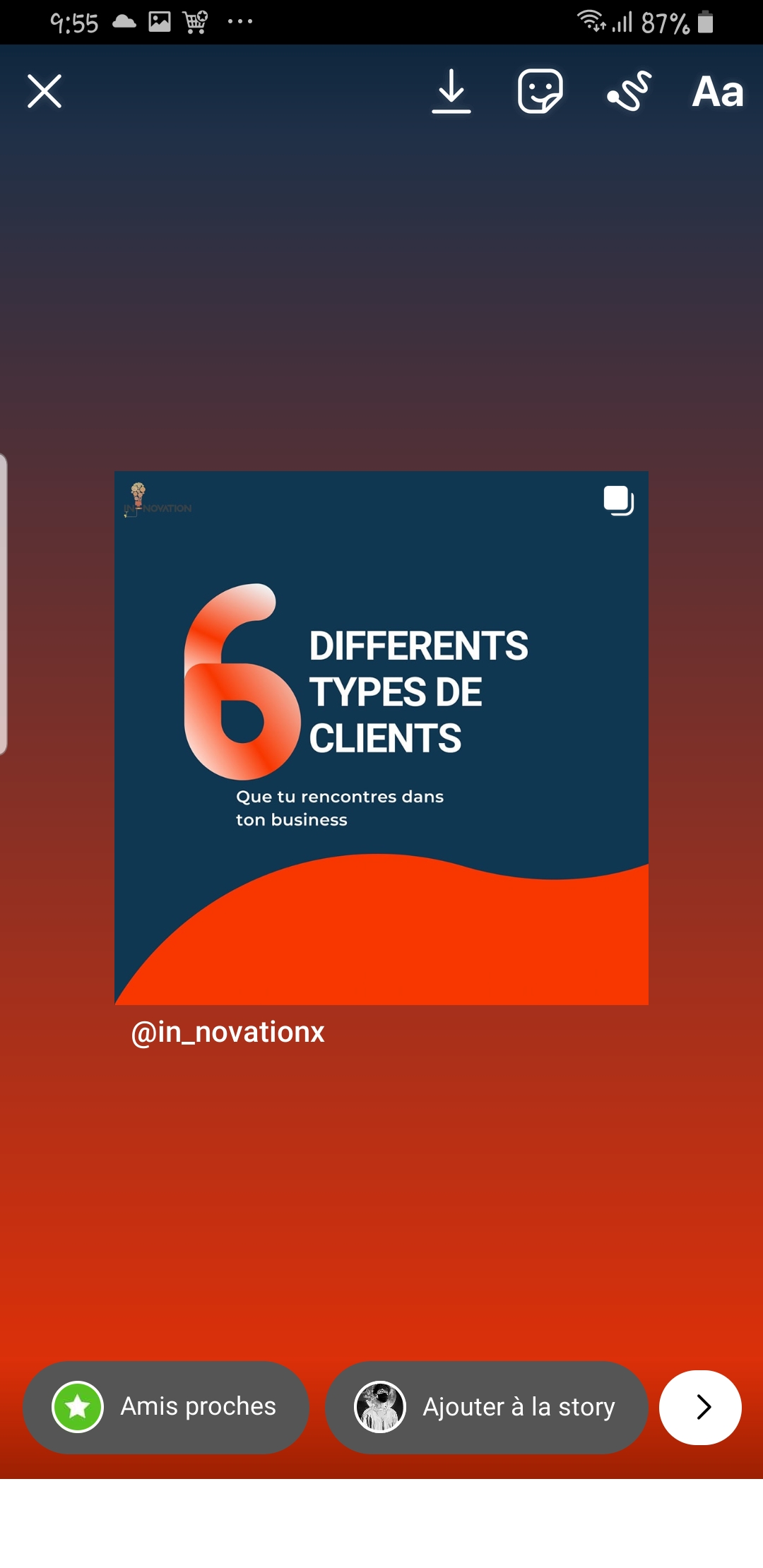Tap the DIFFERENTS TYPES DE CLIENTS headline
Viewport: 763px width, 1568px height.
coord(418,691)
